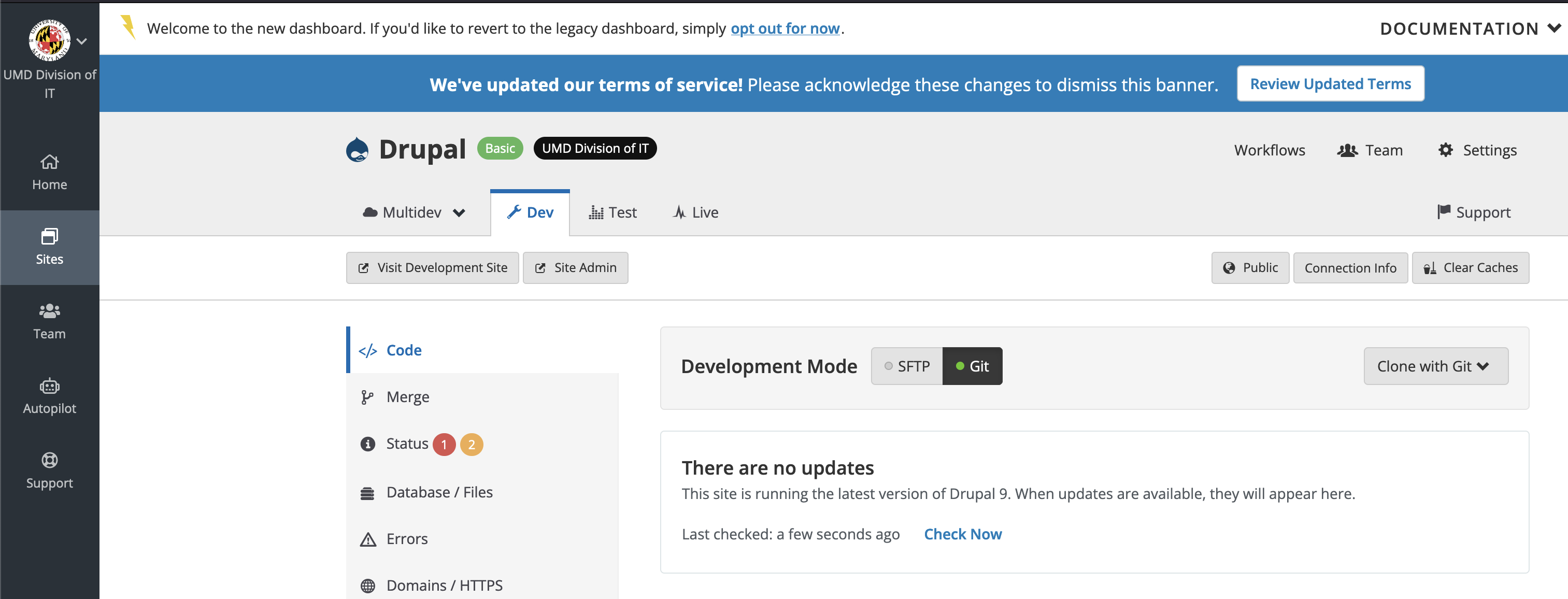The width and height of the screenshot is (1568, 599).
Task: Click the Support flag link
Action: point(1473,212)
